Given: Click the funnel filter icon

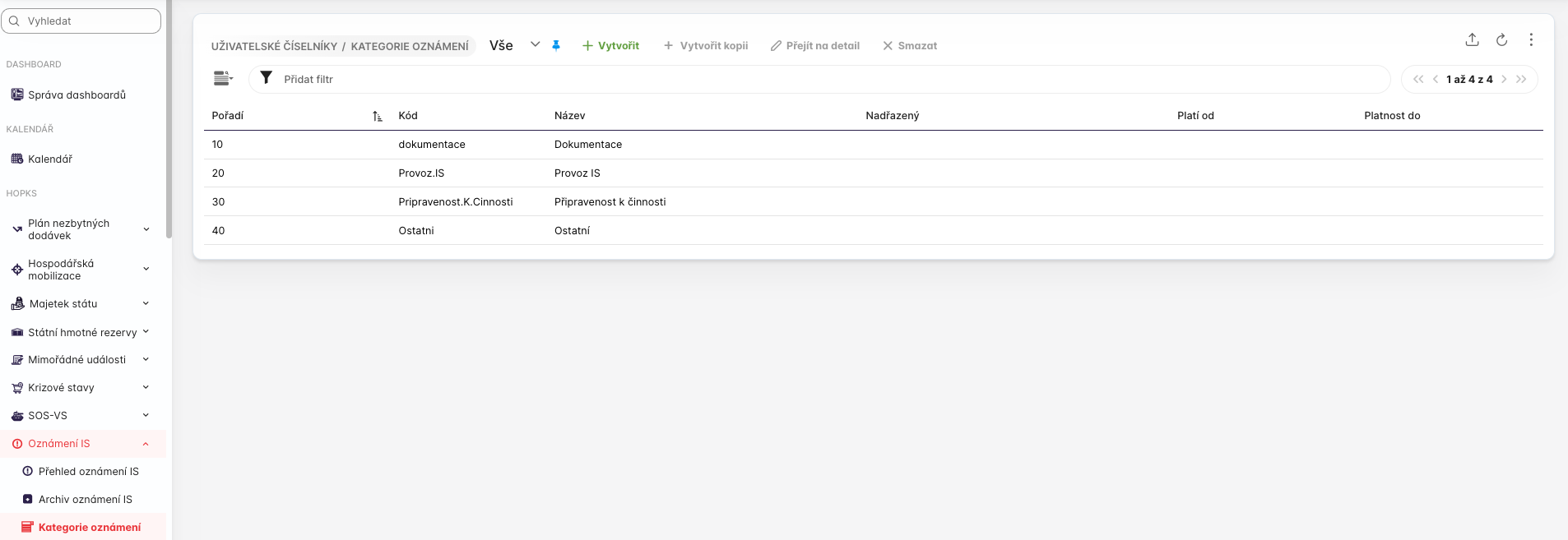Looking at the screenshot, I should click(266, 78).
